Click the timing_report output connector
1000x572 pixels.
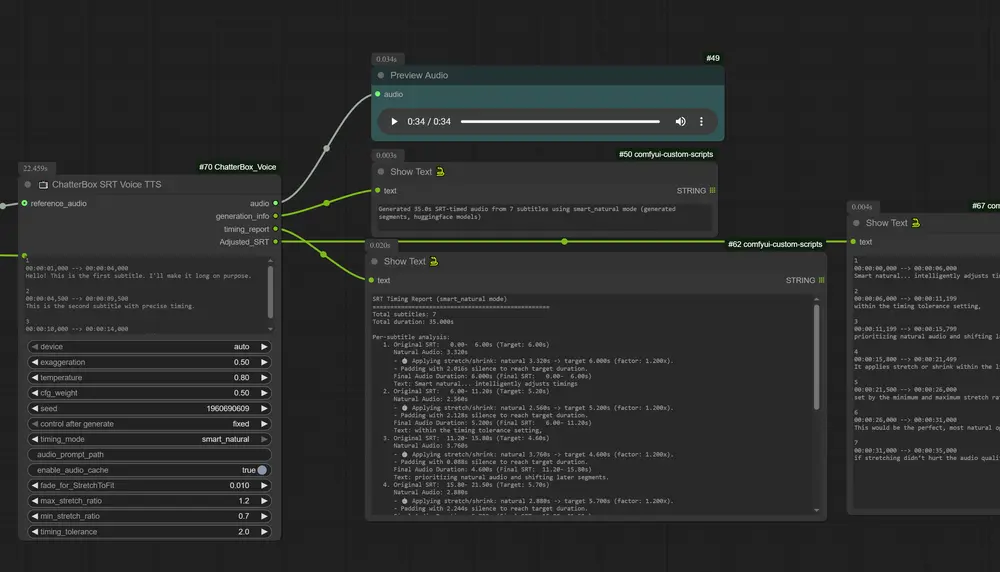click(276, 229)
